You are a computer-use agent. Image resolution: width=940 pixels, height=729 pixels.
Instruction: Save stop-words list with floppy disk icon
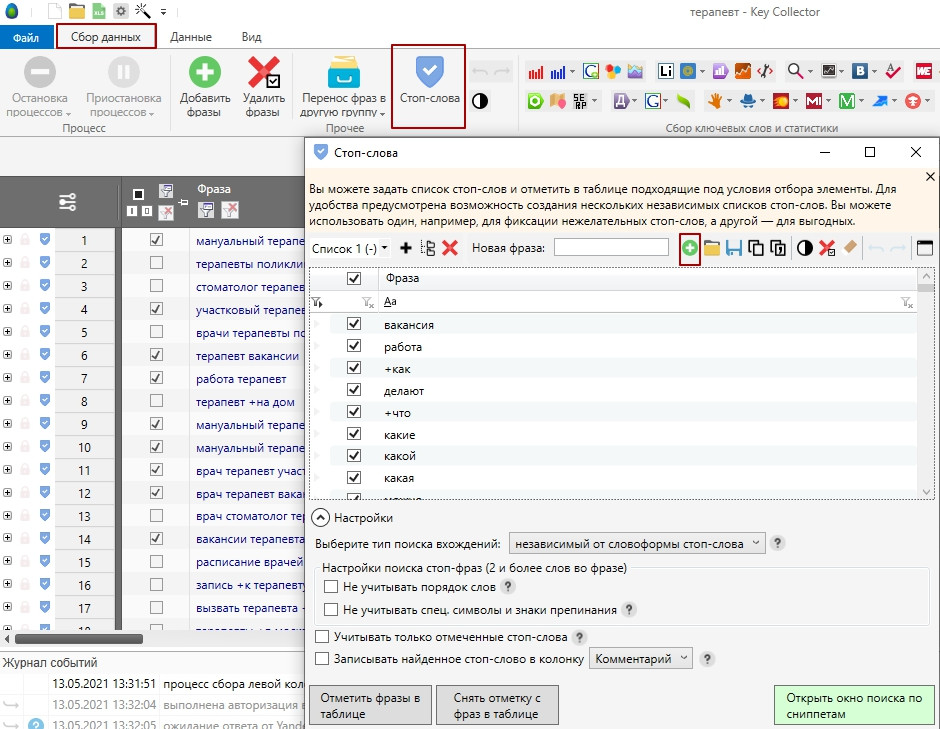coord(734,248)
